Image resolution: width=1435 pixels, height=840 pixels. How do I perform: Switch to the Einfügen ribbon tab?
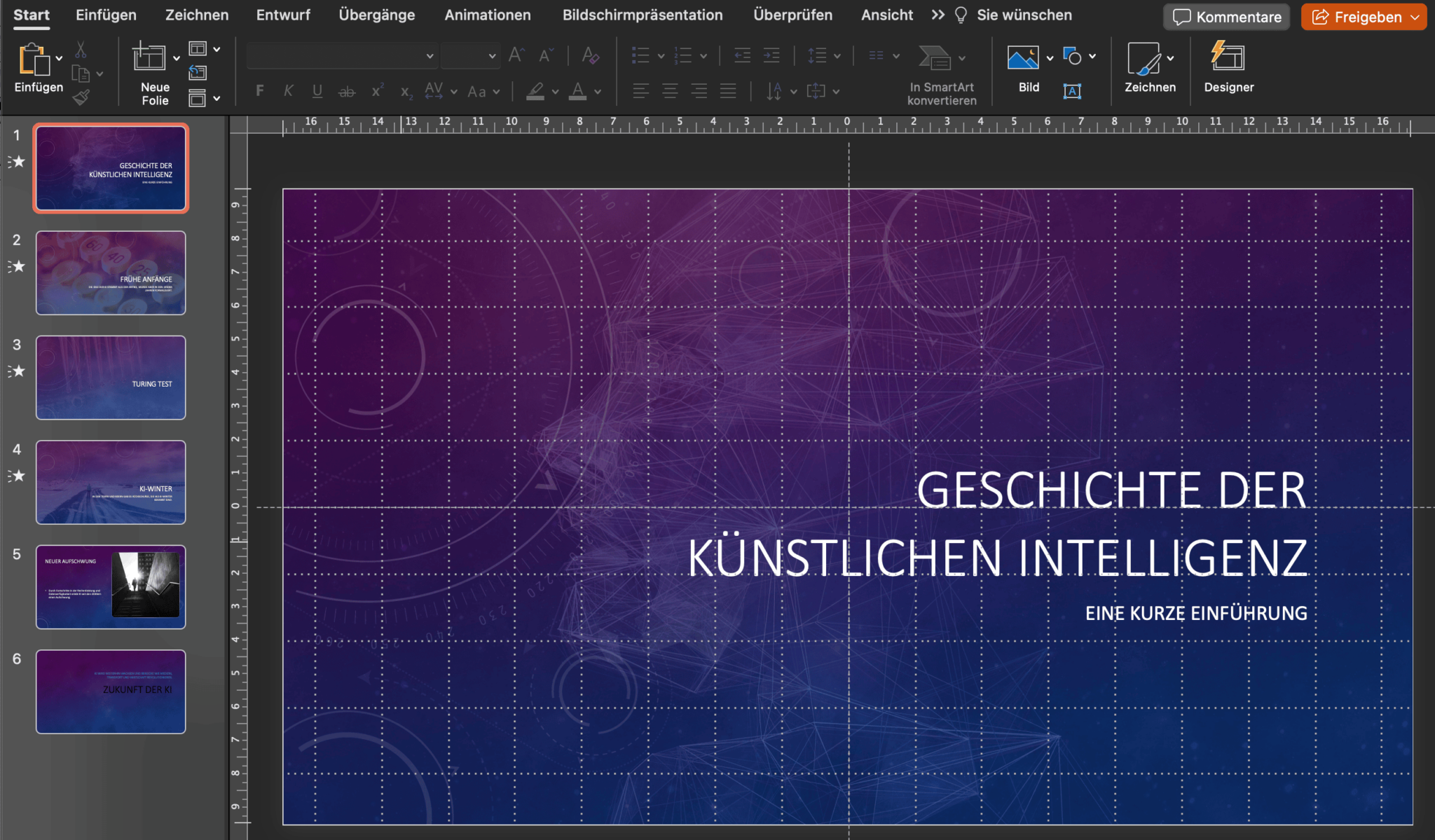coord(107,15)
